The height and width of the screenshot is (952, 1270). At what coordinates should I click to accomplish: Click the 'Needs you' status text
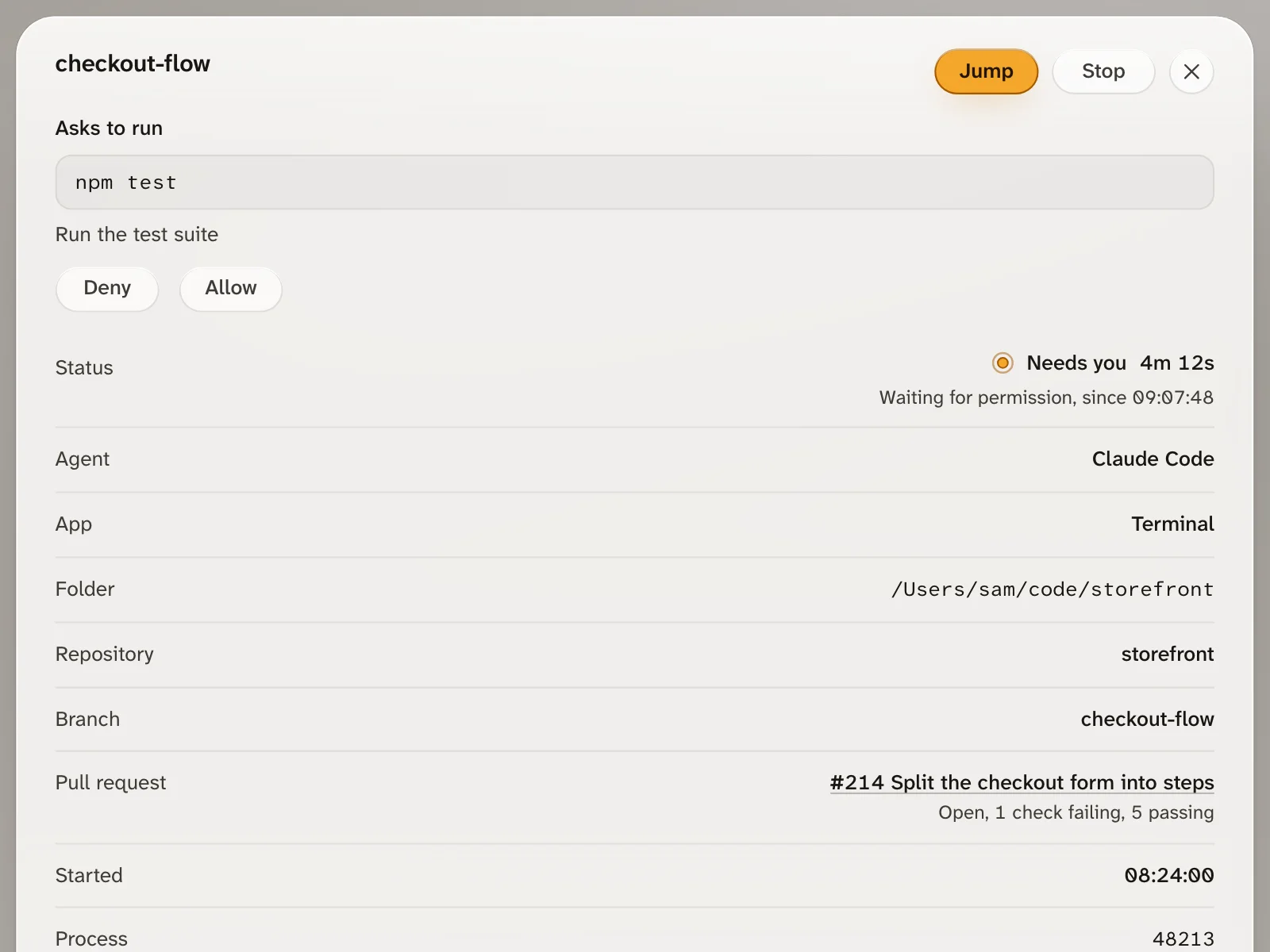(1076, 363)
